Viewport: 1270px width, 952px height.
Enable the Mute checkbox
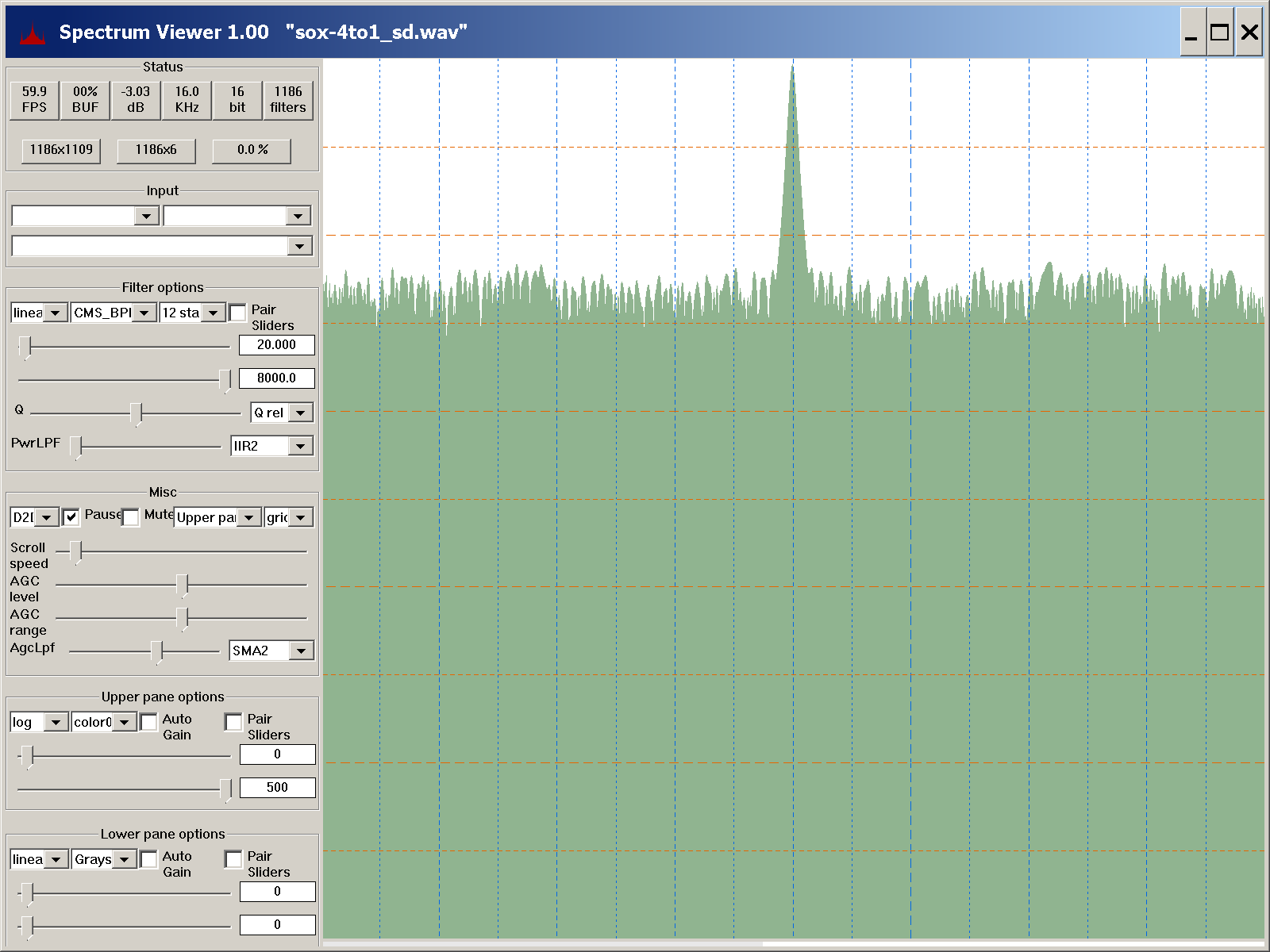[x=131, y=517]
